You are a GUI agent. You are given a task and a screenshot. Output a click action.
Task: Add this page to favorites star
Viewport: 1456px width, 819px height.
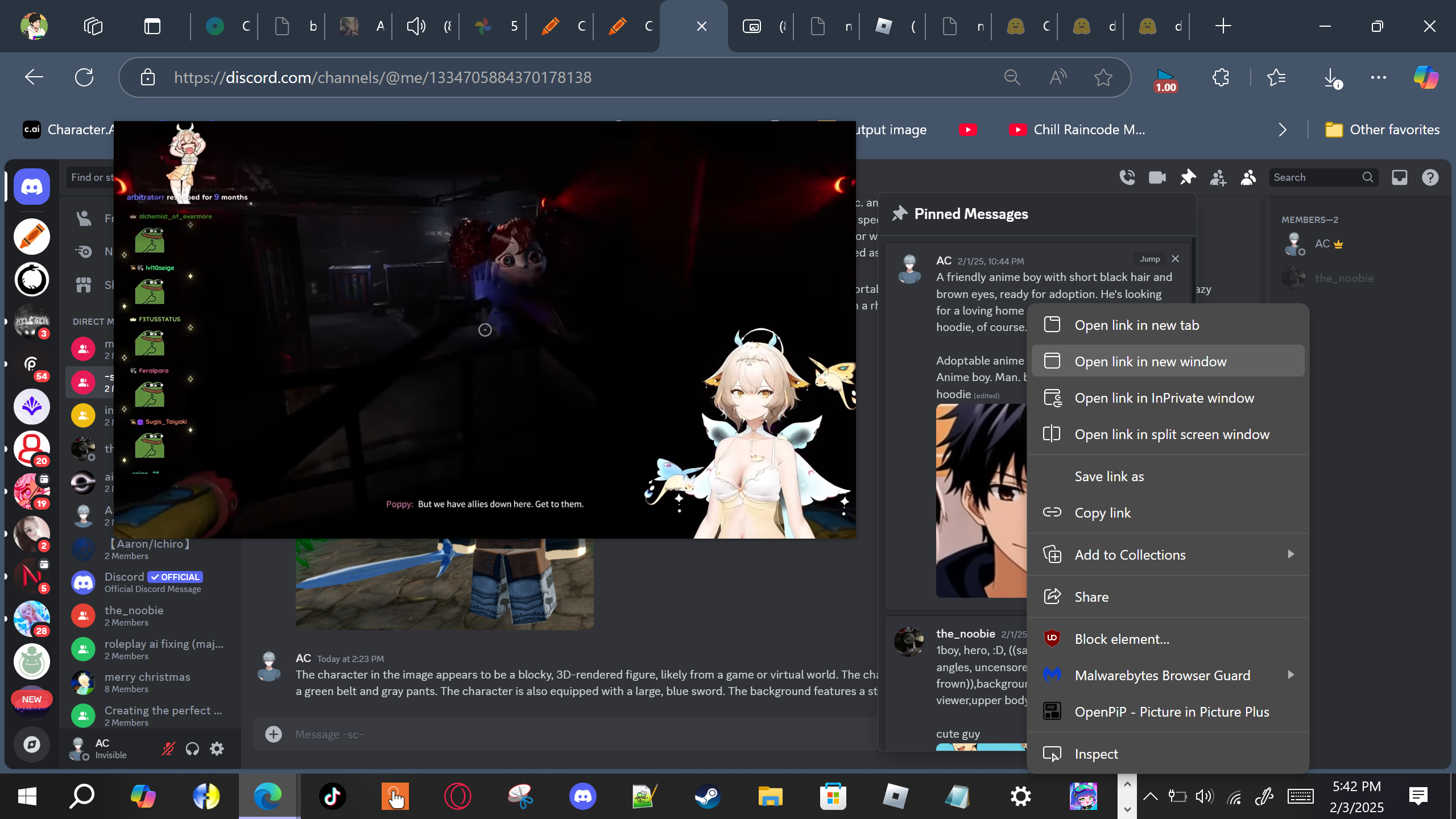pos(1103,77)
